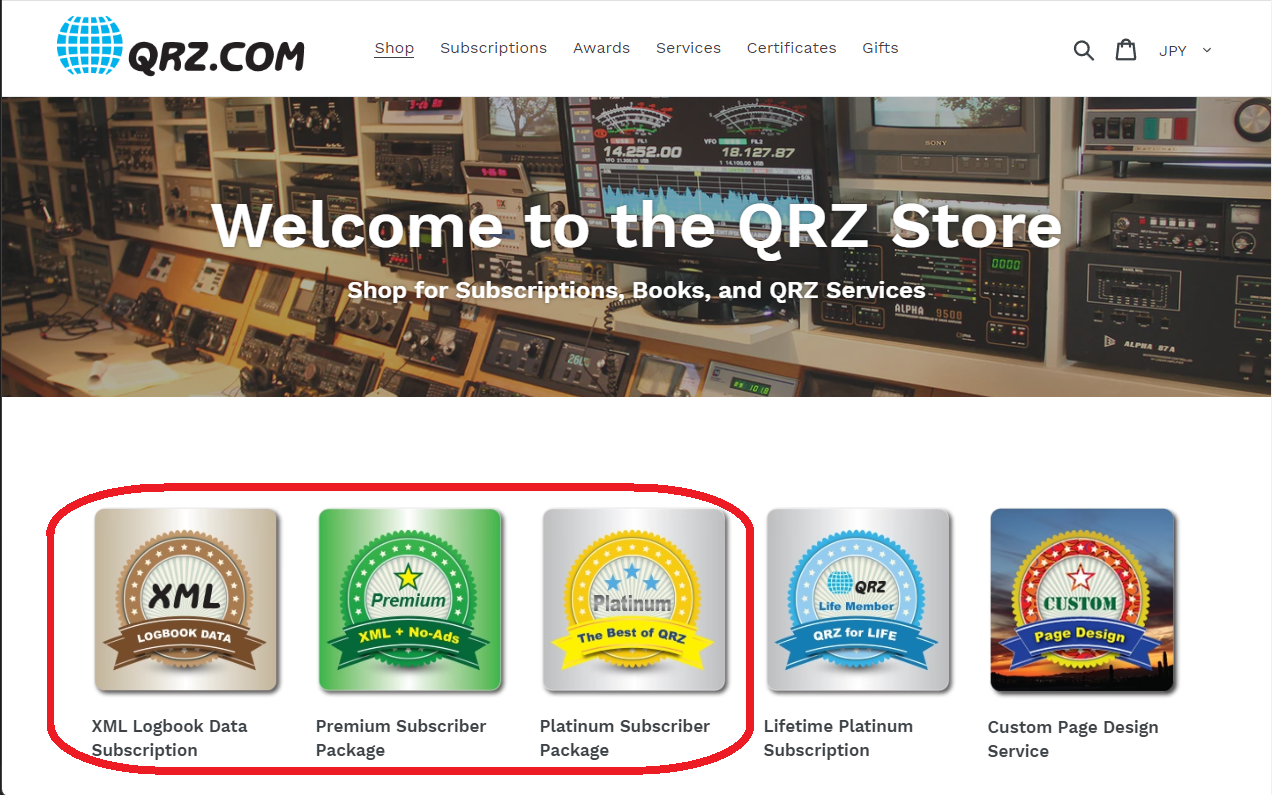Select the green Premium badge image
The height and width of the screenshot is (795, 1272).
pyautogui.click(x=410, y=600)
